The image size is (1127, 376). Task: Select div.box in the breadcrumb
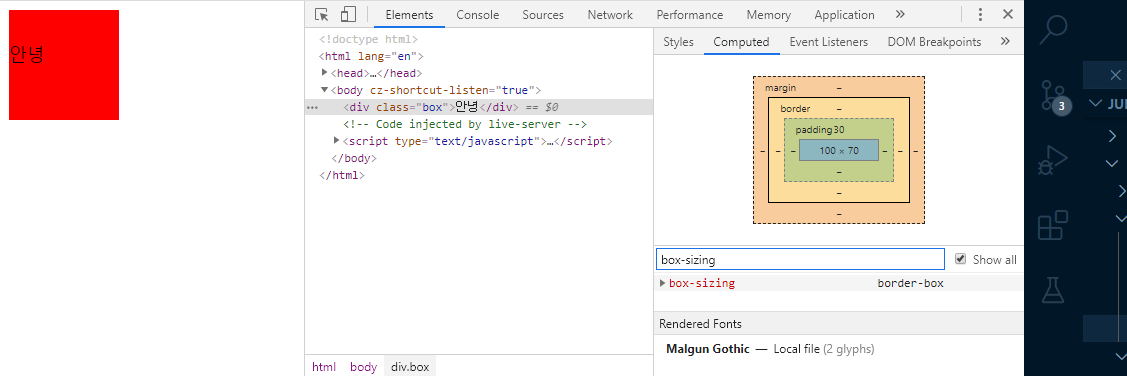410,367
